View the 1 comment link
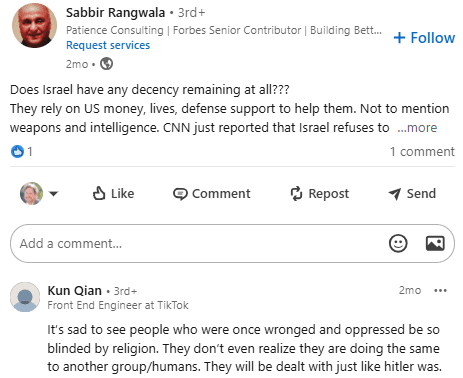The height and width of the screenshot is (378, 463). [x=422, y=152]
